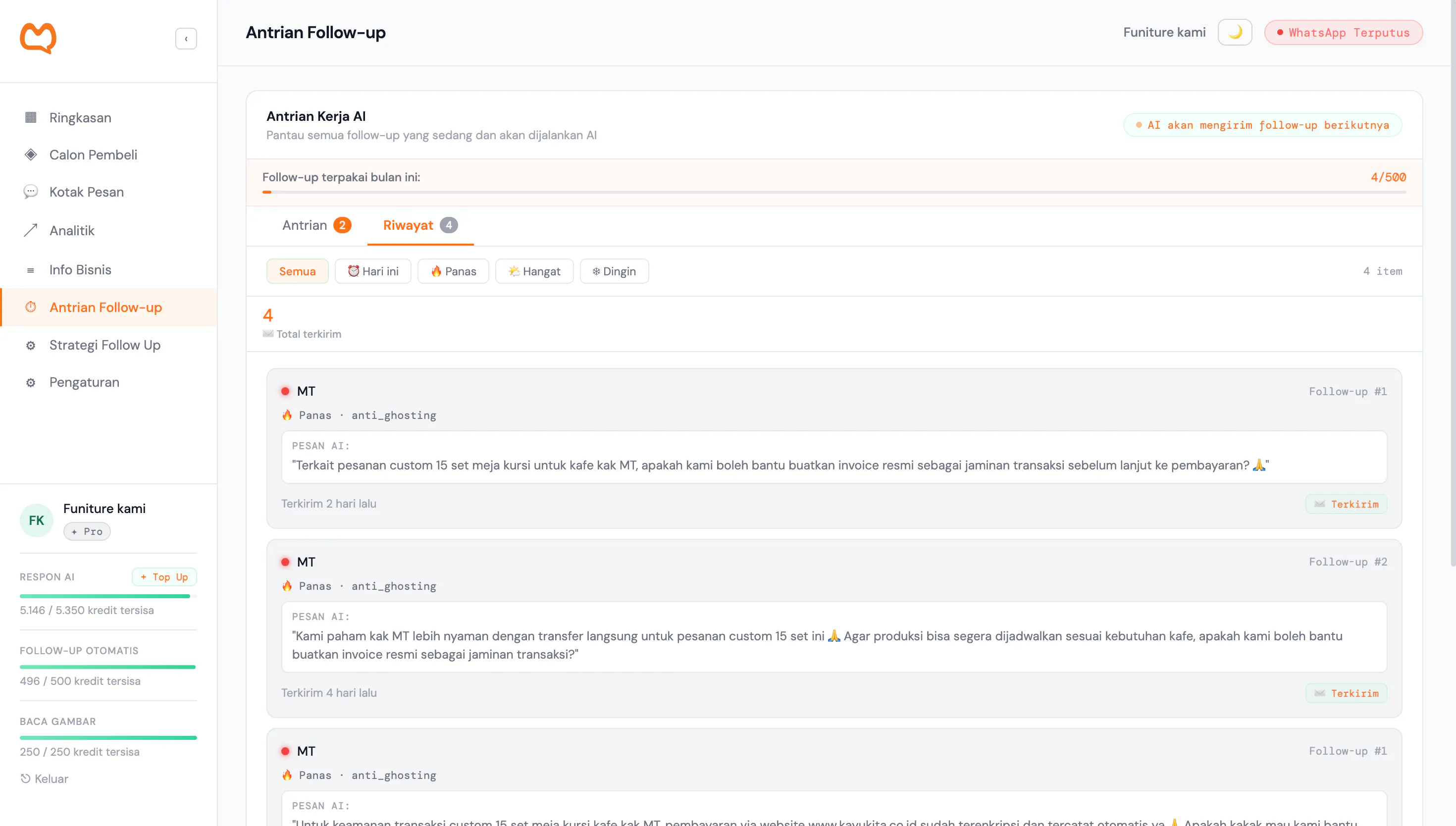Click the Ringkasan grid icon
1456x826 pixels.
[x=31, y=117]
